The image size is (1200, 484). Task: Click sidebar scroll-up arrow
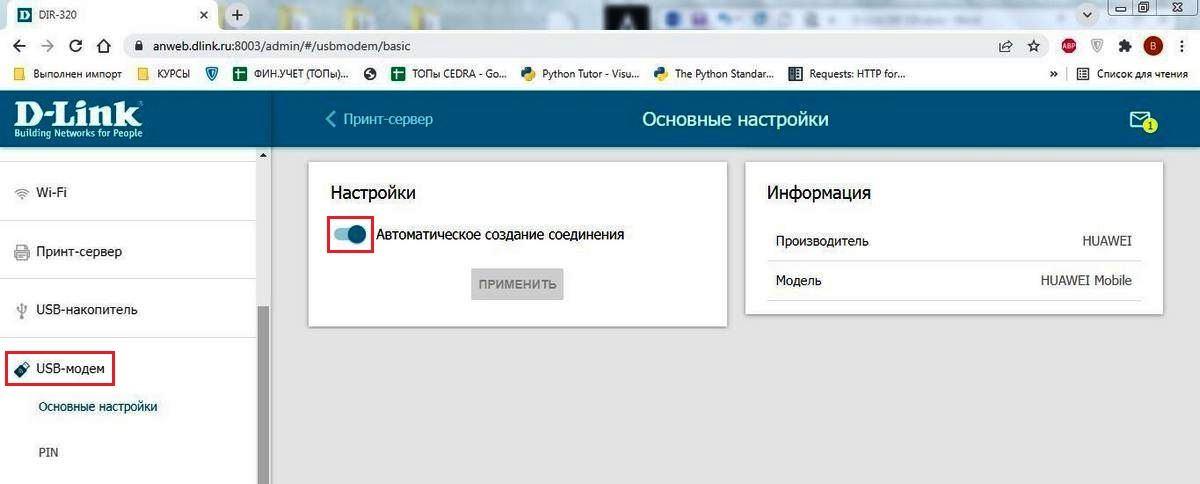(x=263, y=155)
